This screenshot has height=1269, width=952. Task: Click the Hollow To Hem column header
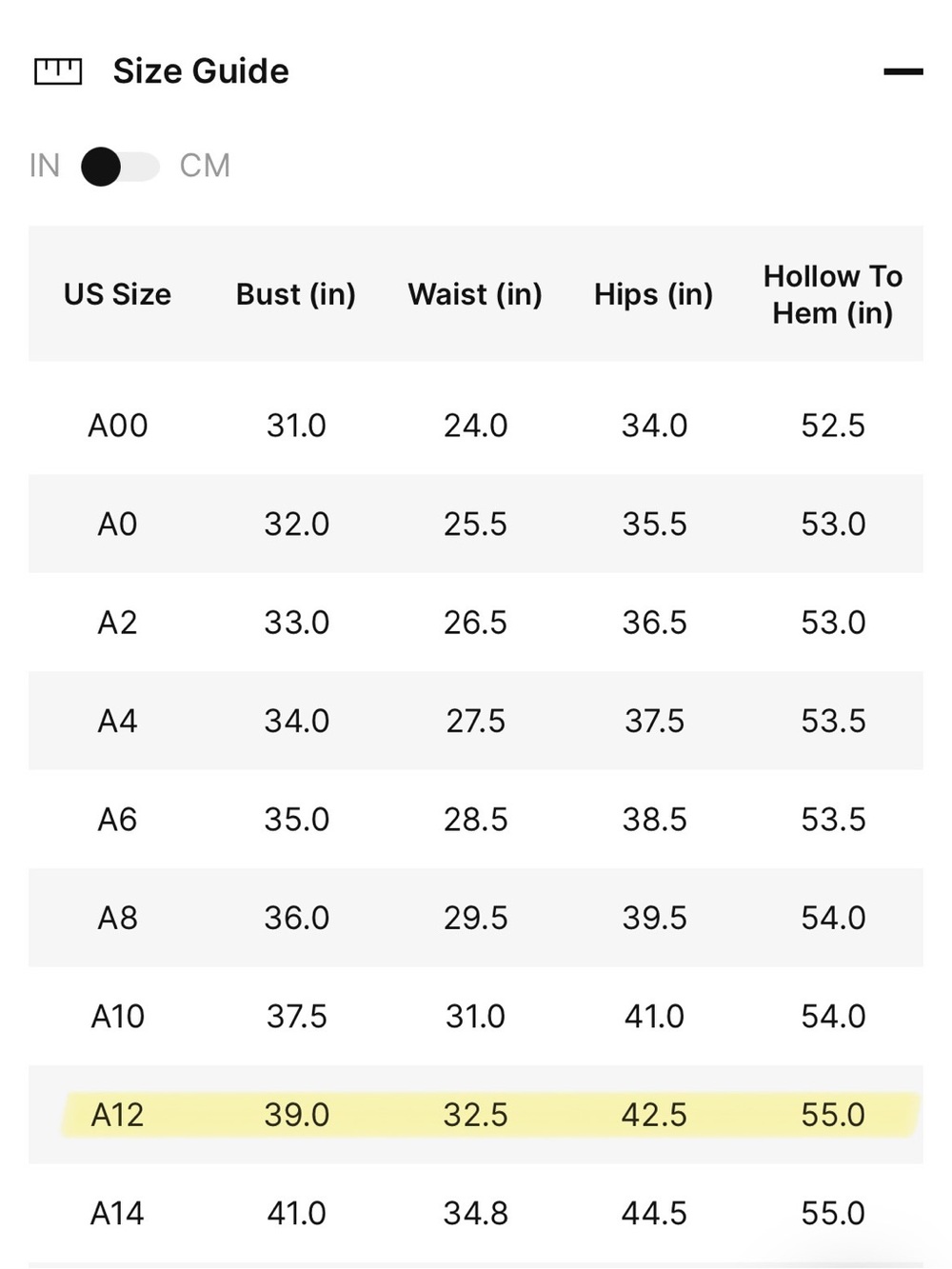833,294
